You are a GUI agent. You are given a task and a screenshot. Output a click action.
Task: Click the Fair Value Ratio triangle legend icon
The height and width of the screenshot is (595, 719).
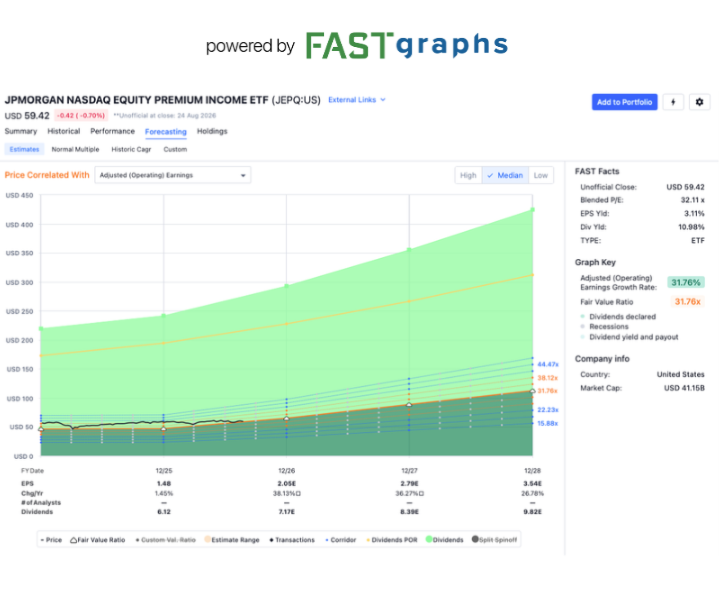[x=73, y=540]
